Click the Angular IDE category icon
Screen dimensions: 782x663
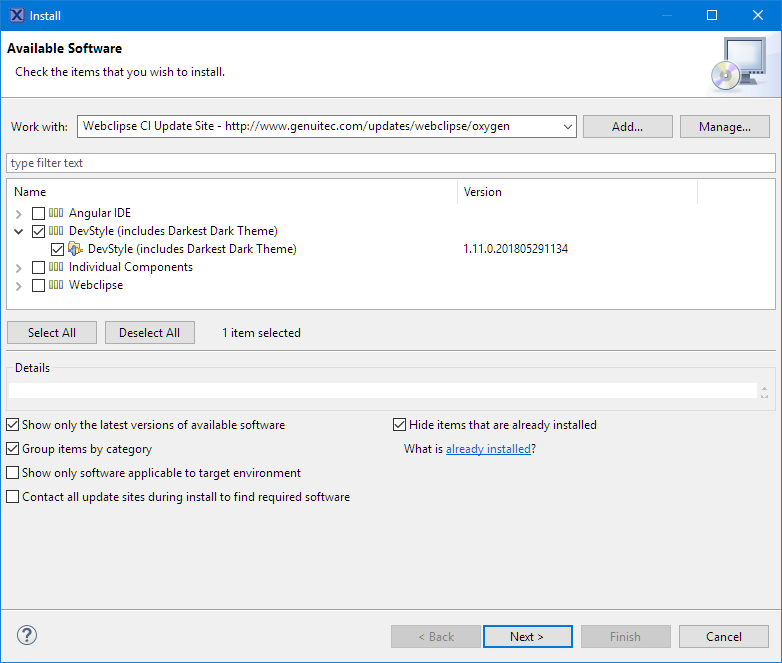point(56,213)
